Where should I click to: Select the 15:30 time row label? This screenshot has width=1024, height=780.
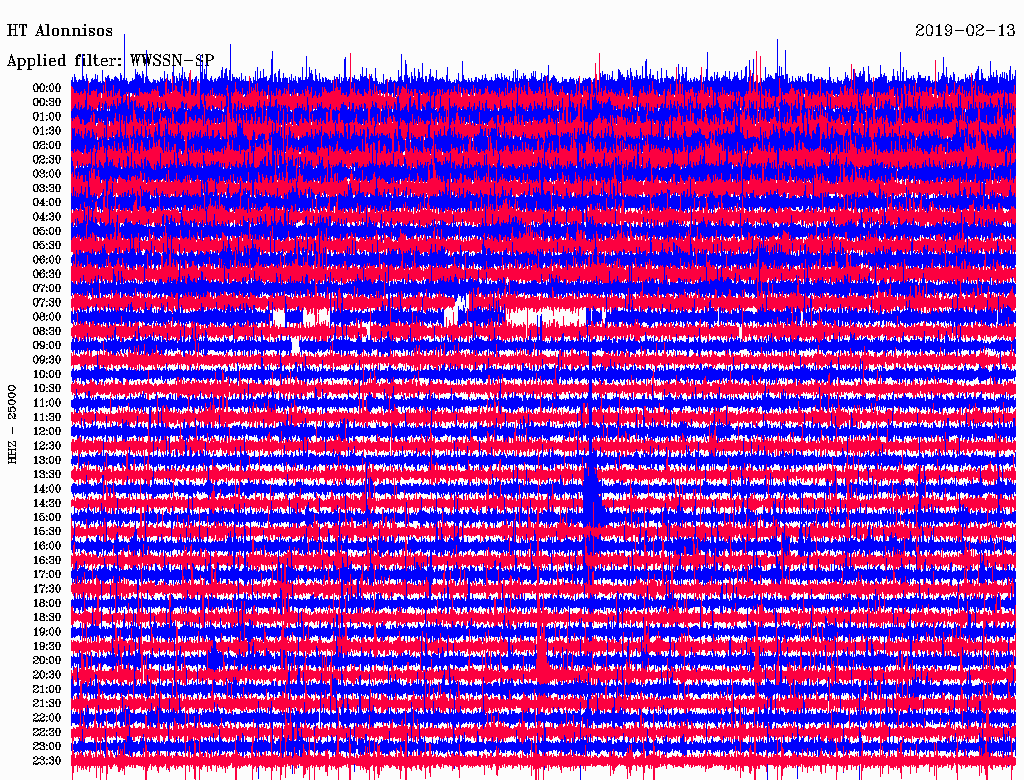pos(47,531)
